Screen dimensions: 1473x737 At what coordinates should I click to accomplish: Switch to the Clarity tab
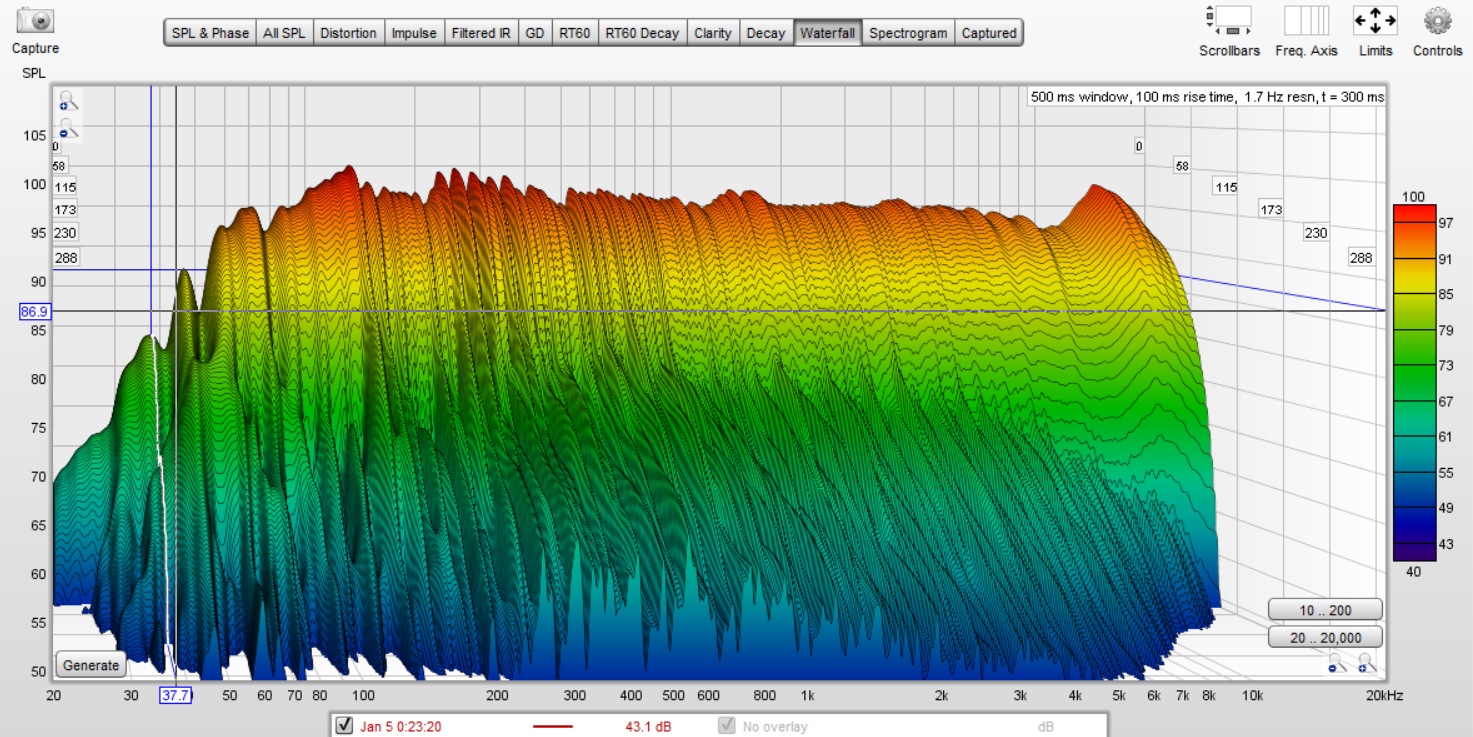[x=713, y=33]
